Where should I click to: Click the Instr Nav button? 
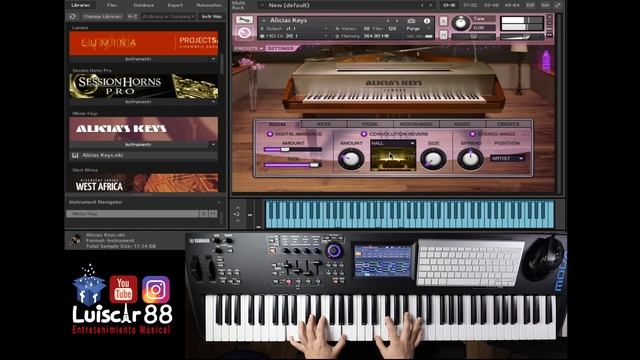click(211, 17)
